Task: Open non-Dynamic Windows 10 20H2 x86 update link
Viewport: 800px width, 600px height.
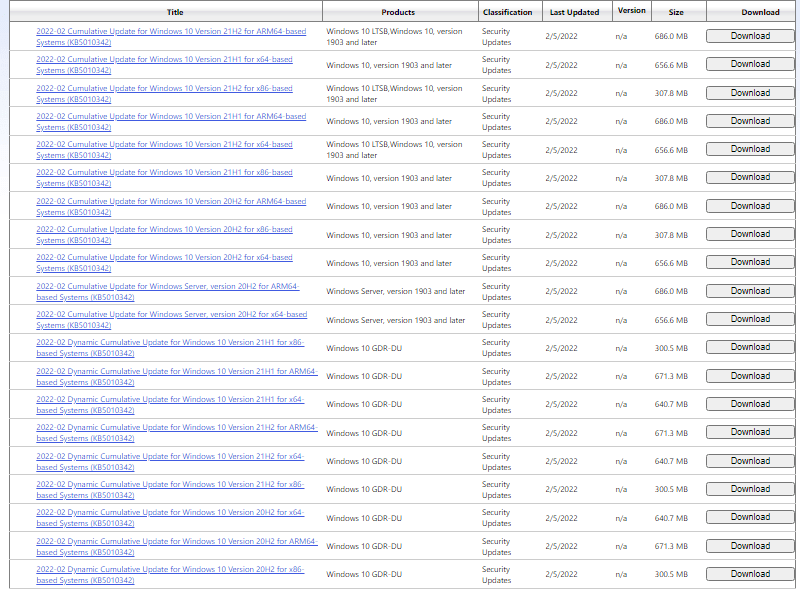Action: (164, 235)
